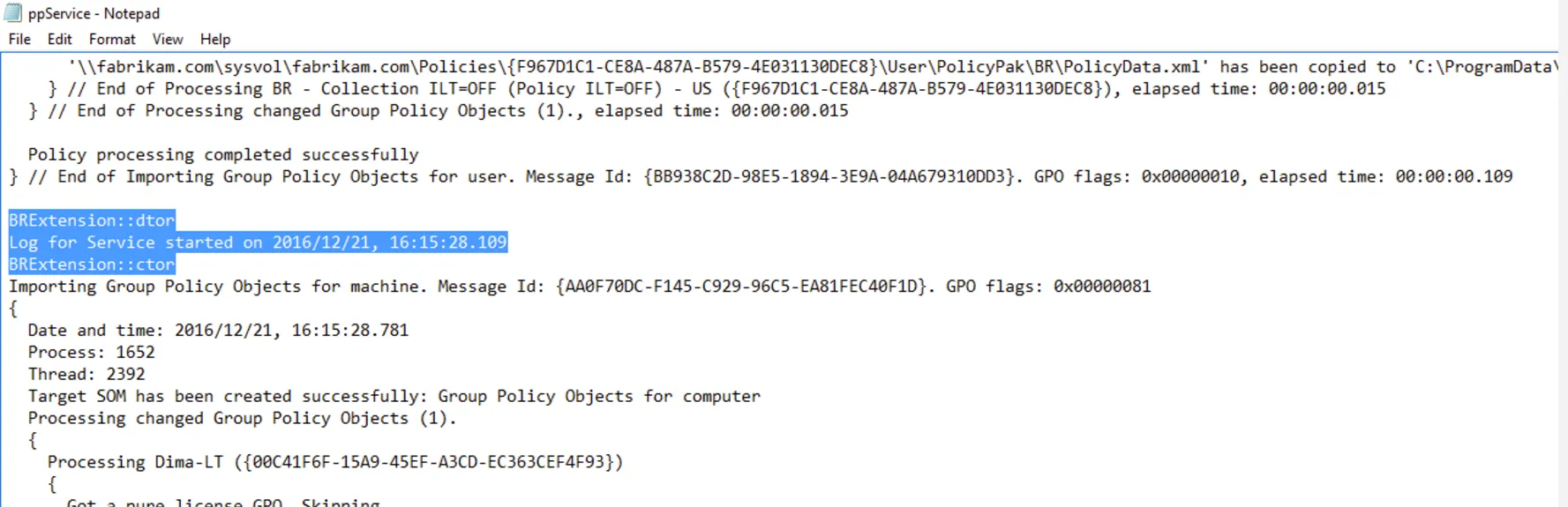Click the 'Target SOM has been created' line
The width and height of the screenshot is (1568, 507).
pyautogui.click(x=394, y=397)
